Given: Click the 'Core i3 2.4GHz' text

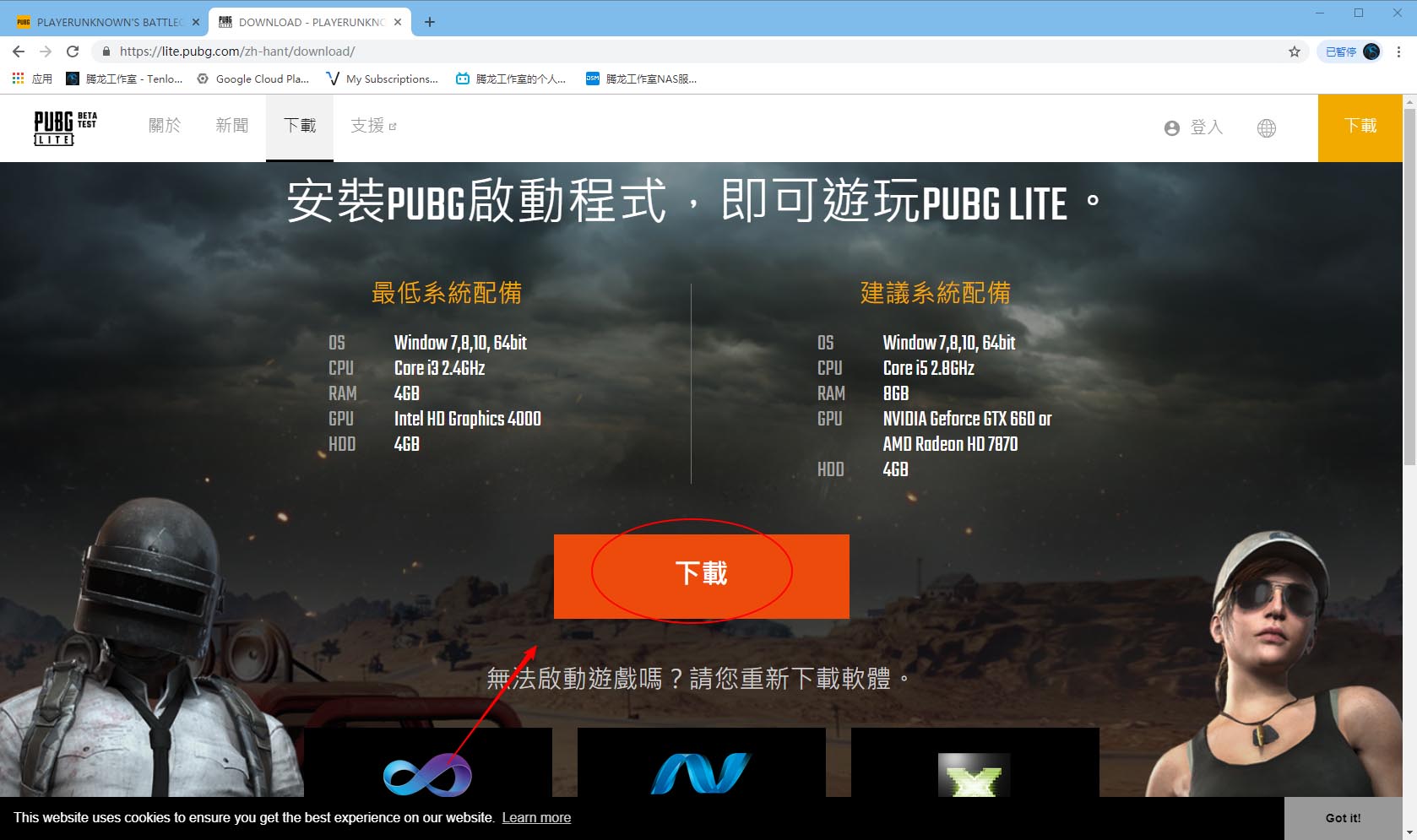Looking at the screenshot, I should (x=440, y=368).
